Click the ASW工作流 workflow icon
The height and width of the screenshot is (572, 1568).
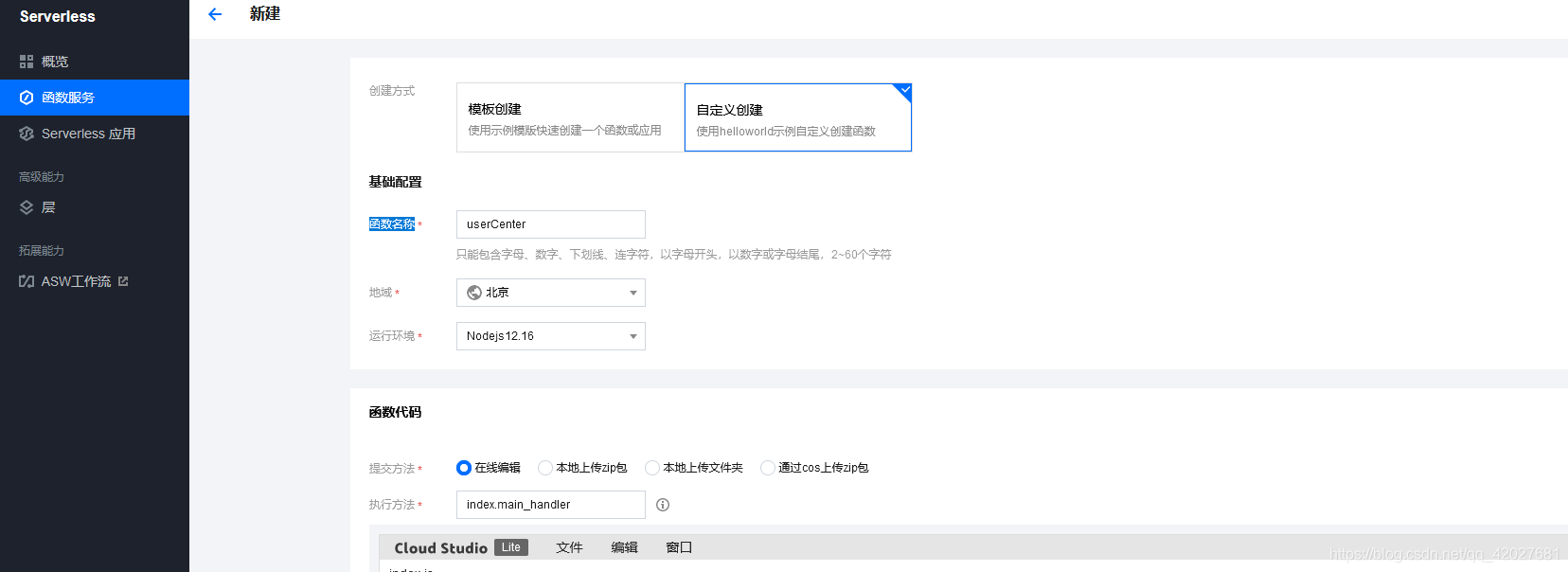[x=27, y=281]
